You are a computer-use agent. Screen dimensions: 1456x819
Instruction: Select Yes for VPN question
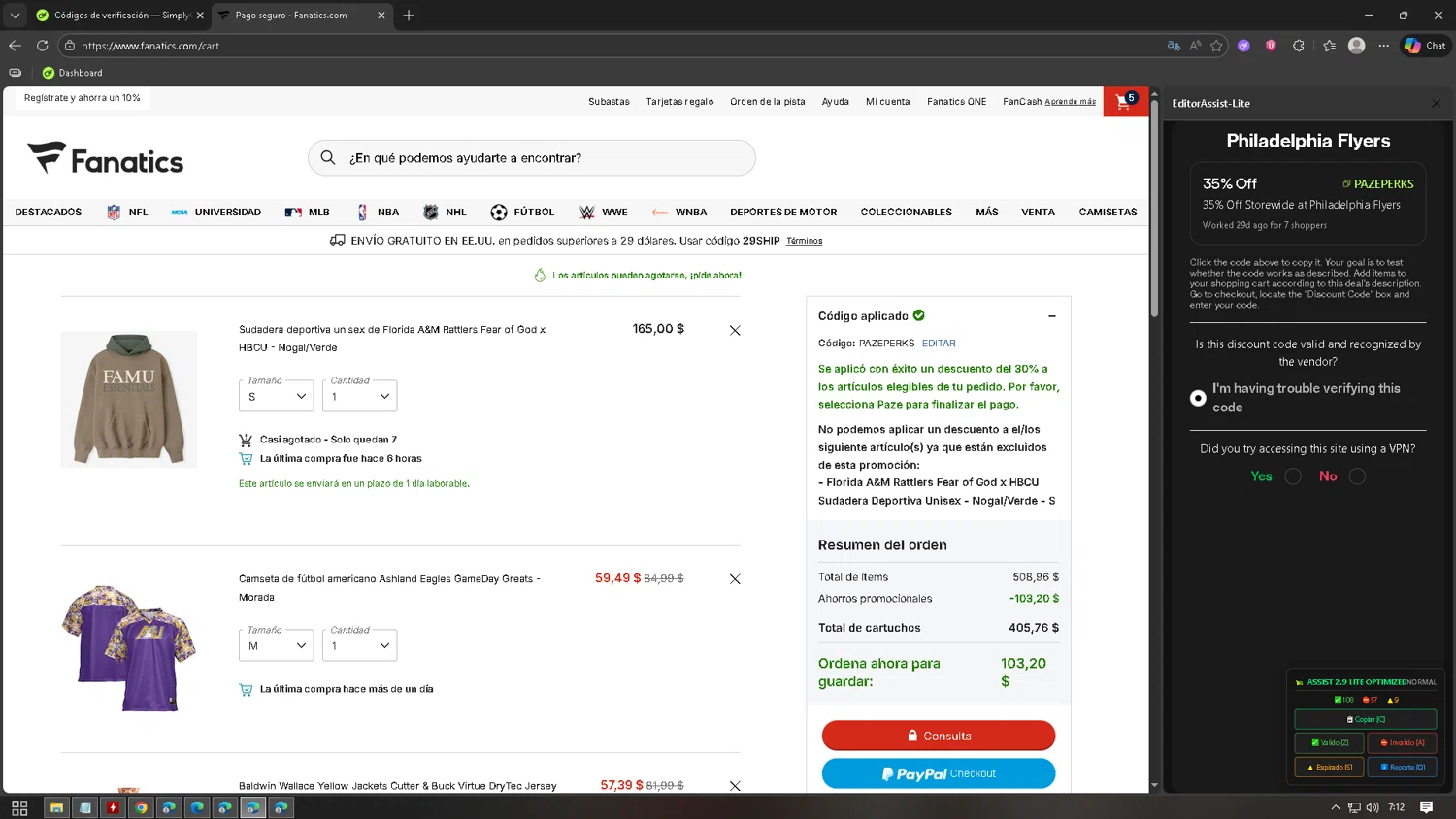[x=1293, y=476]
